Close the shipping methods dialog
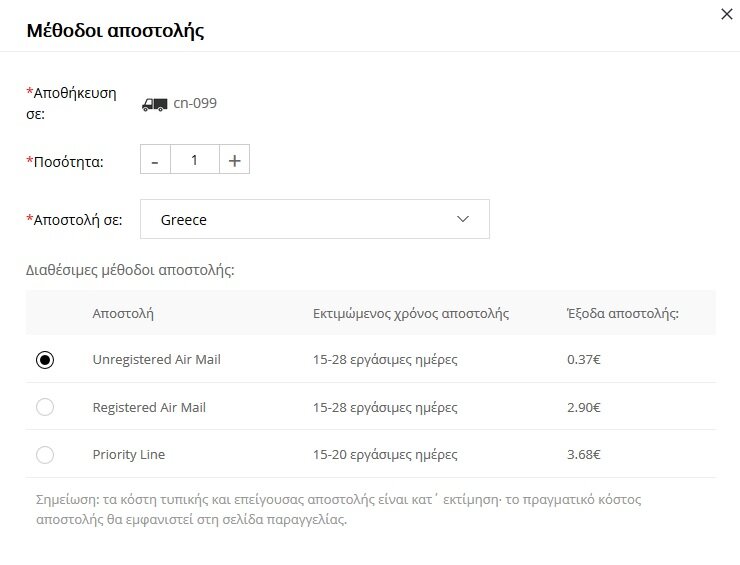This screenshot has height=565, width=740. 727,14
